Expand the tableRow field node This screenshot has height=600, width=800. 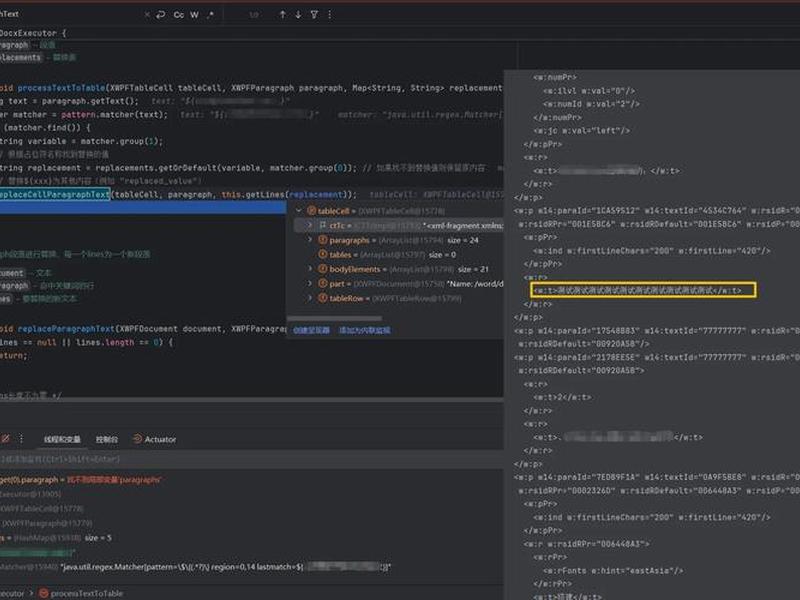[309, 298]
